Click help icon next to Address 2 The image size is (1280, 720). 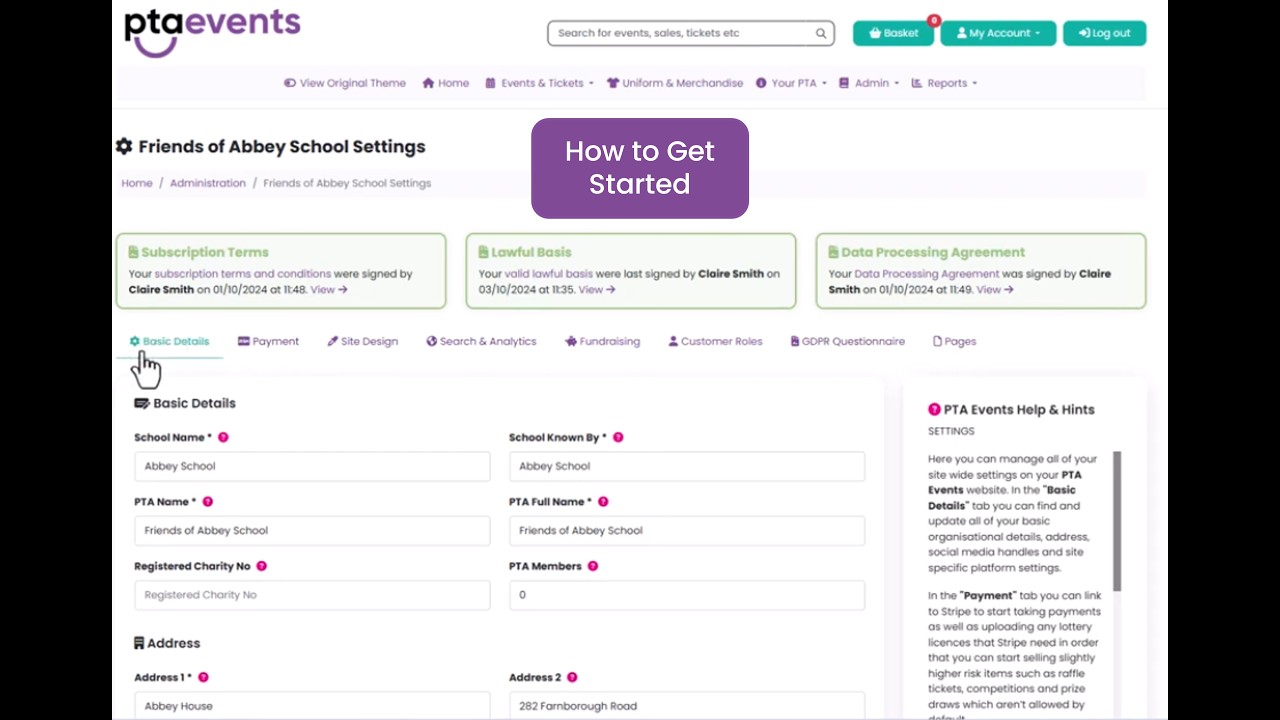[x=572, y=677]
